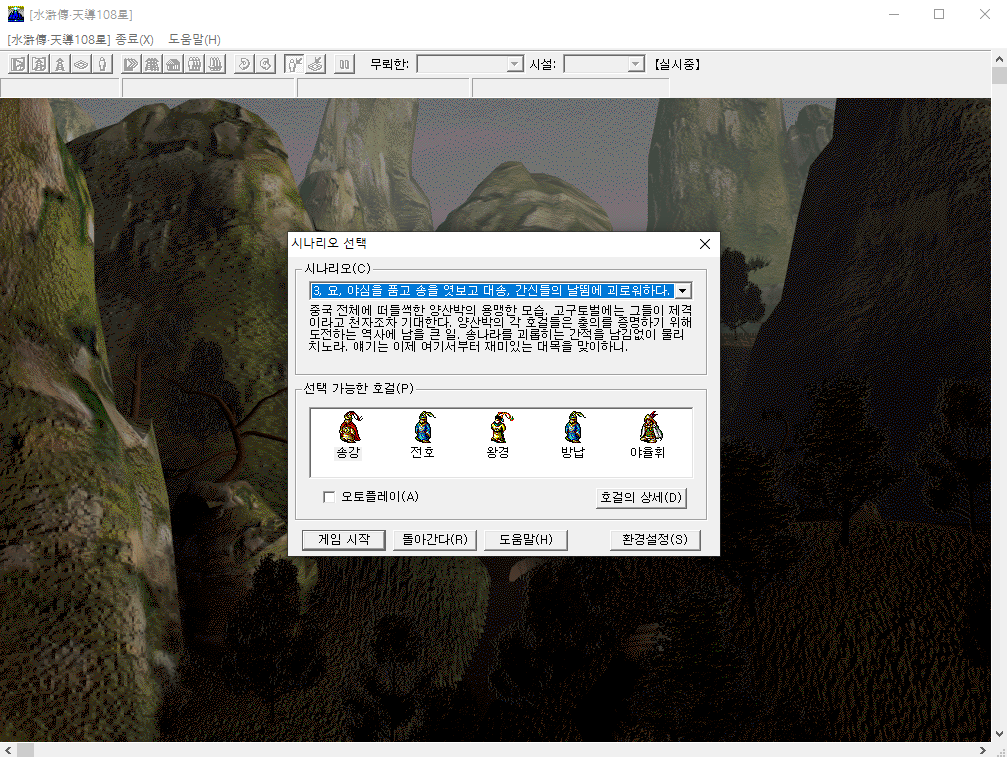Viewport: 1007px width, 757px height.
Task: Click the 게임 시작 button
Action: [x=344, y=540]
